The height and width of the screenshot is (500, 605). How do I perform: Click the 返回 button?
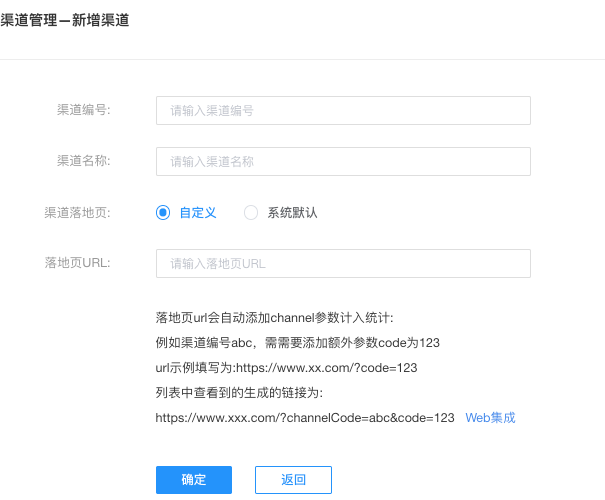(x=293, y=480)
